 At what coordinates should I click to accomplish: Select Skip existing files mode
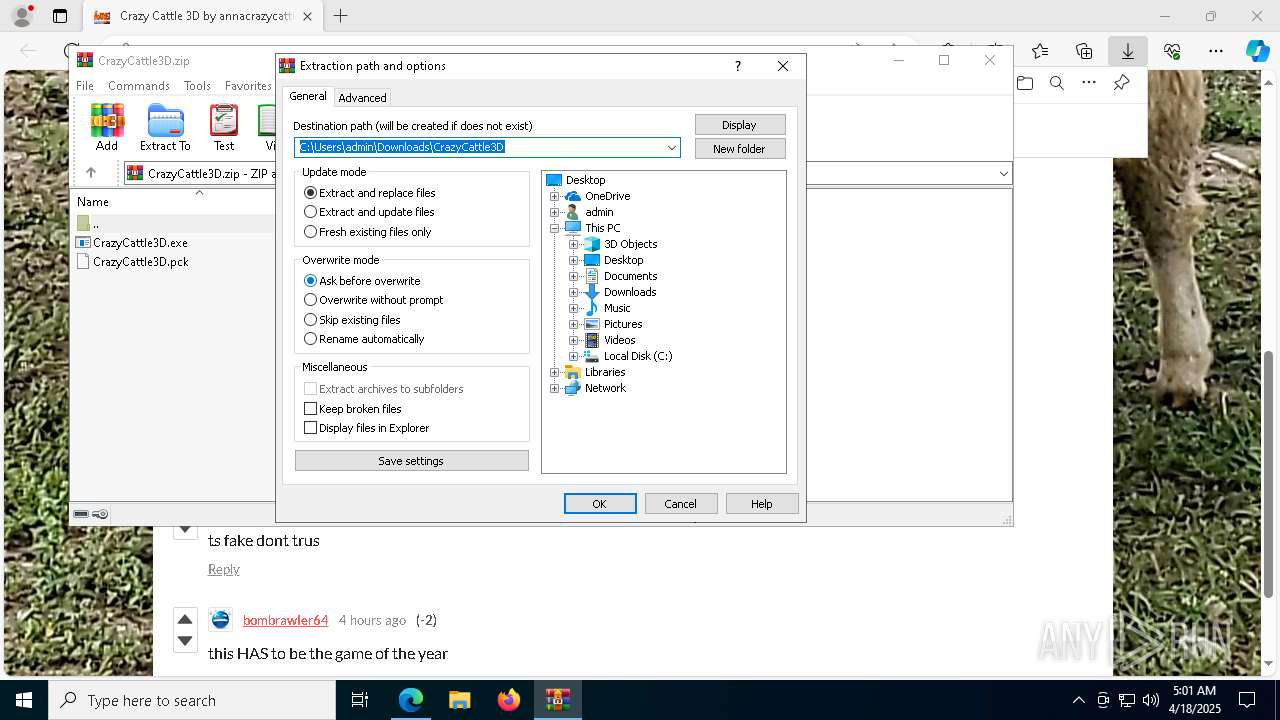coord(352,320)
